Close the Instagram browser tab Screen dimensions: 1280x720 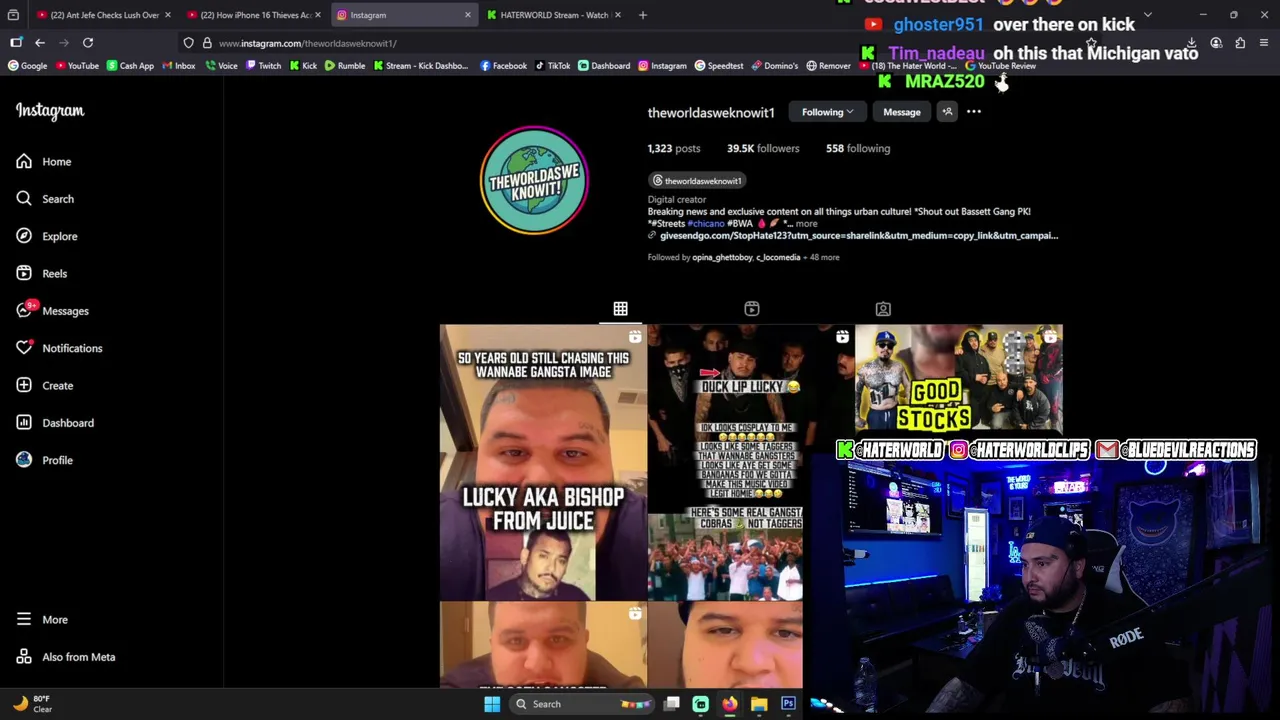(x=467, y=15)
